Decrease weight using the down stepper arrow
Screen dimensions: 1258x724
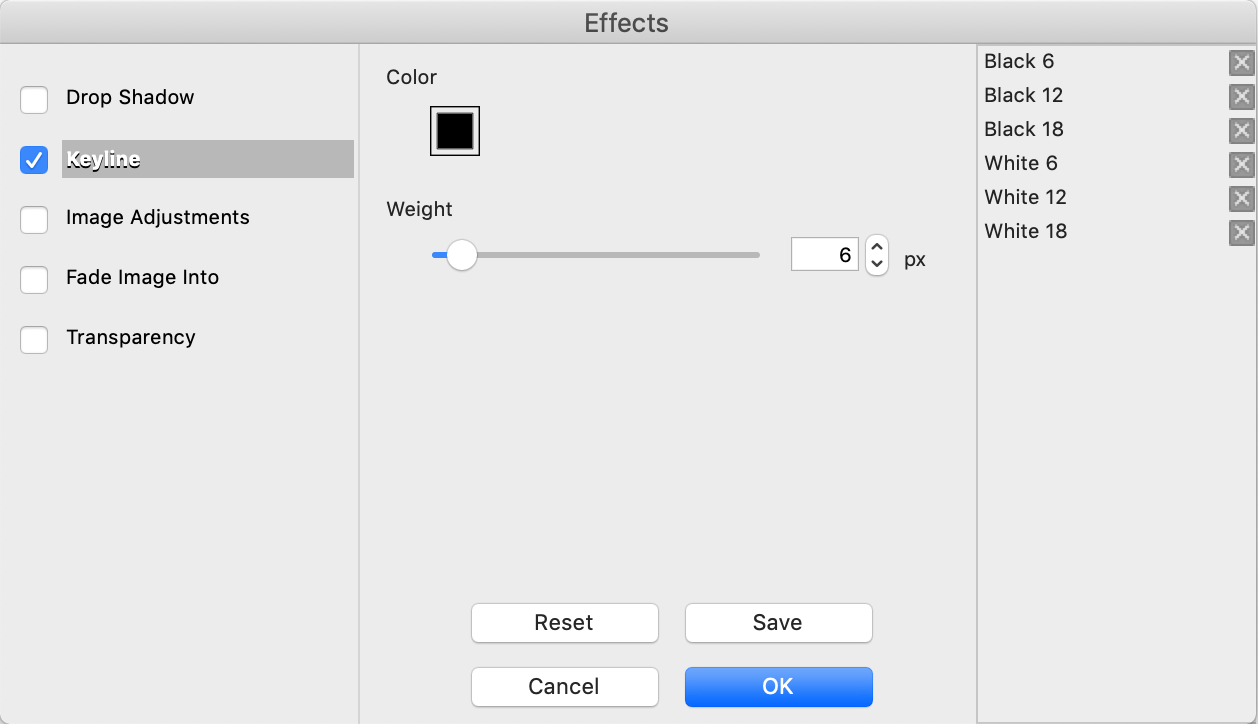tap(876, 263)
